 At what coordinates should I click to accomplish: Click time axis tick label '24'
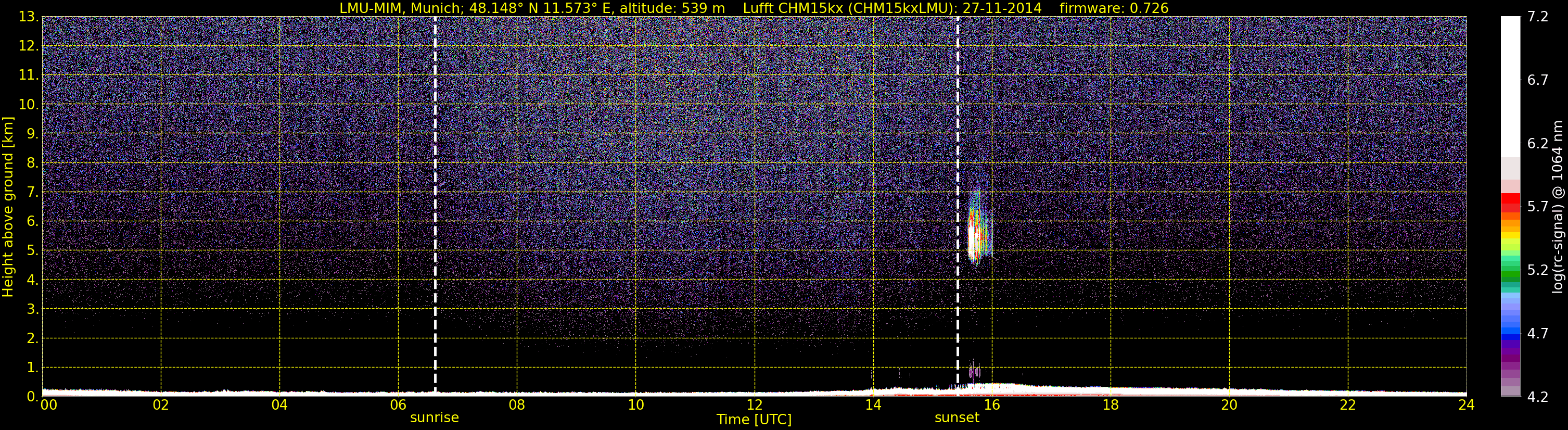point(1467,405)
